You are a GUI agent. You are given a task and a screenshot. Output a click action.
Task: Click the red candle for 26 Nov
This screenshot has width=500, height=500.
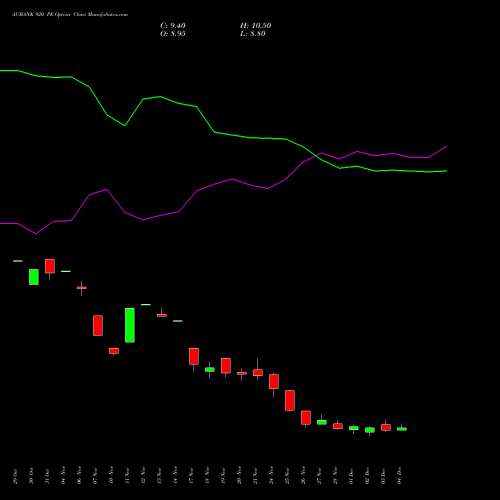tap(306, 418)
